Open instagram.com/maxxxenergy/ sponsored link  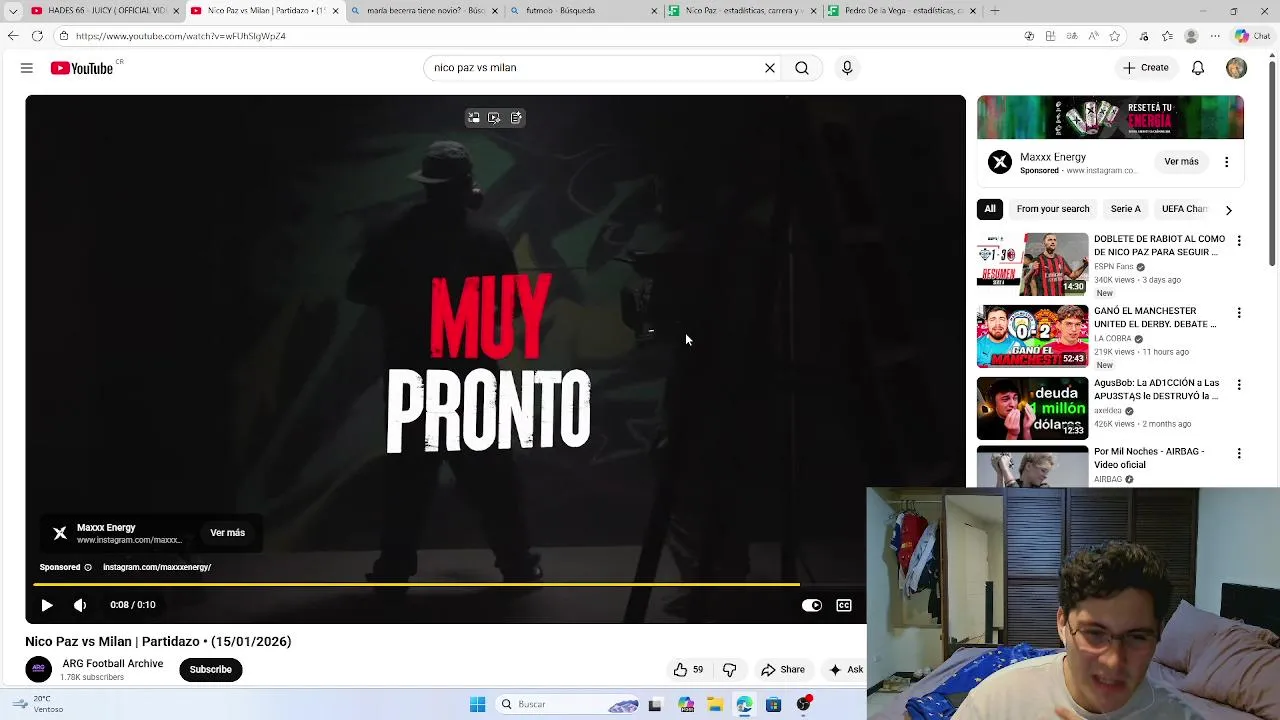click(157, 567)
